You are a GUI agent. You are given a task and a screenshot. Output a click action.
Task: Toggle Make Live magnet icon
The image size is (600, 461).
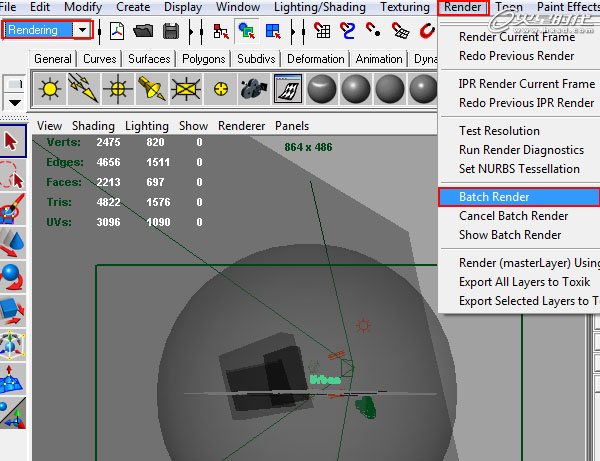(x=427, y=31)
